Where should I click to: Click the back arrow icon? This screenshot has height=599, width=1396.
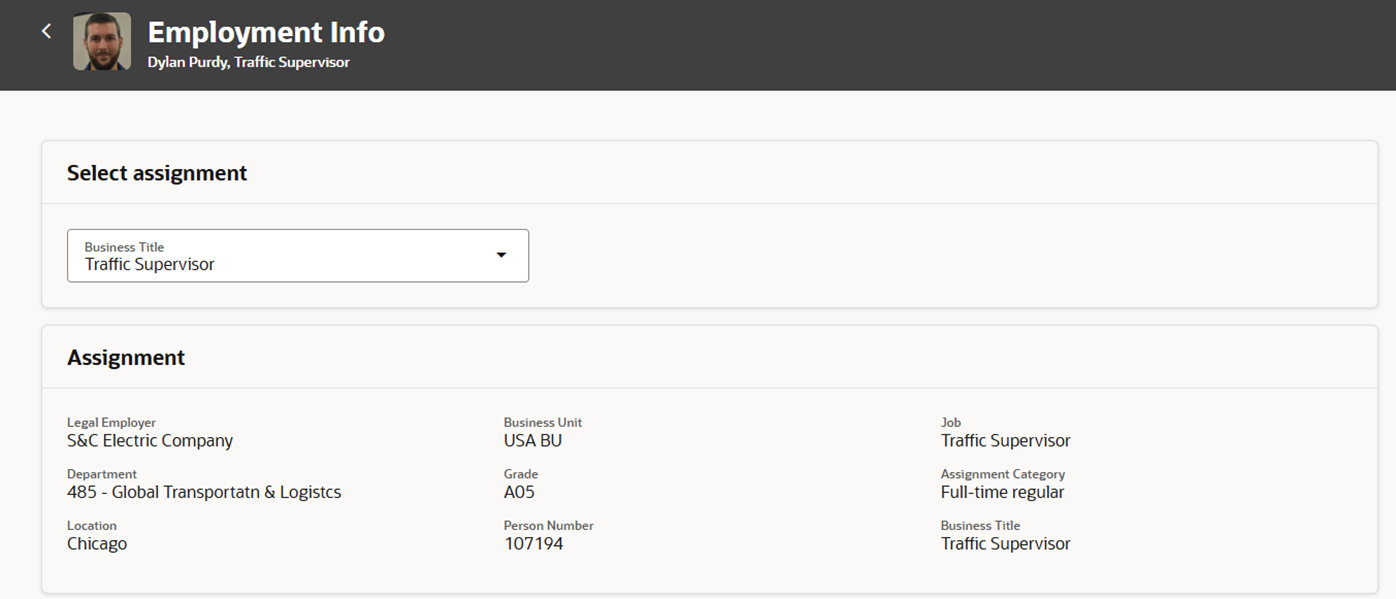[46, 31]
